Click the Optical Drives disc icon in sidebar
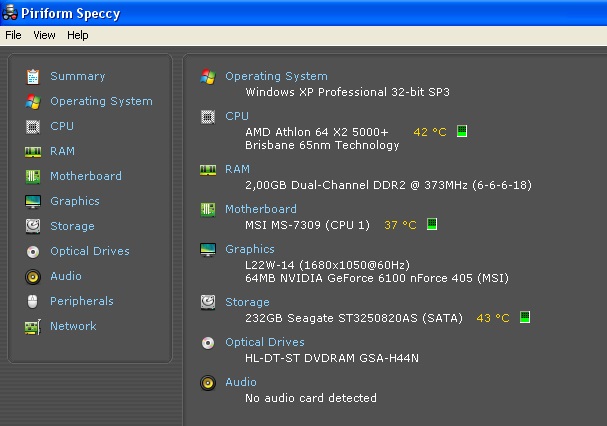Screen dimensions: 607x426 [33, 252]
